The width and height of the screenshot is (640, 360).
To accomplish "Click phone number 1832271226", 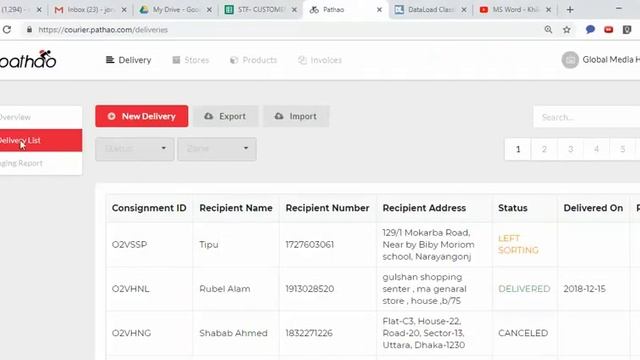I will [309, 333].
